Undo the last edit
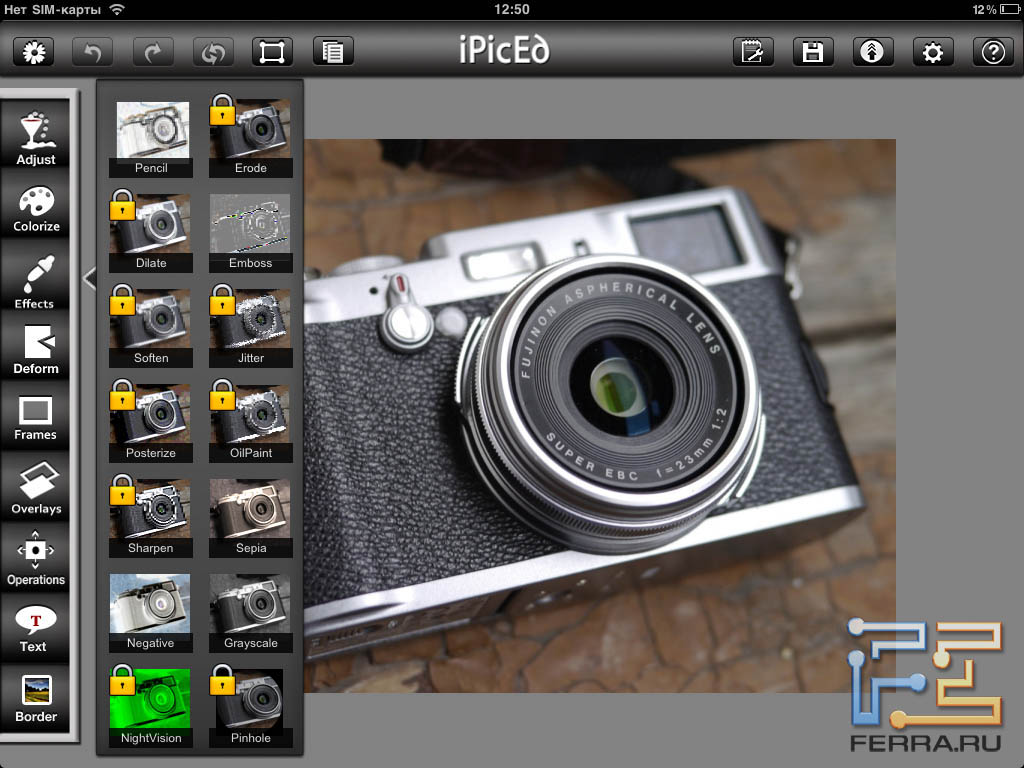This screenshot has height=768, width=1024. click(x=92, y=52)
